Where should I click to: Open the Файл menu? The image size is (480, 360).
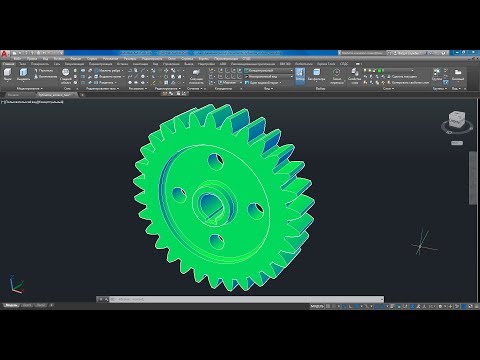point(18,59)
